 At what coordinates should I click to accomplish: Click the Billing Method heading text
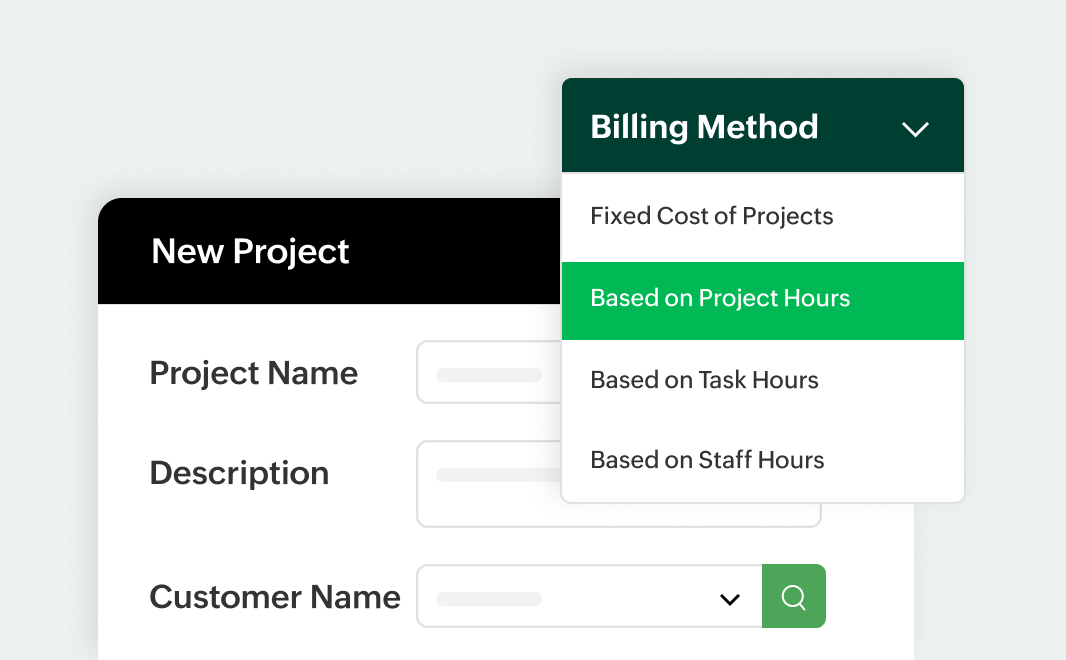click(x=704, y=127)
